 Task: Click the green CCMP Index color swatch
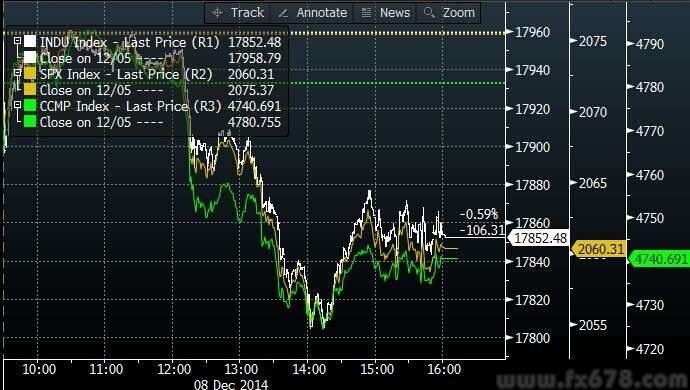(x=30, y=105)
